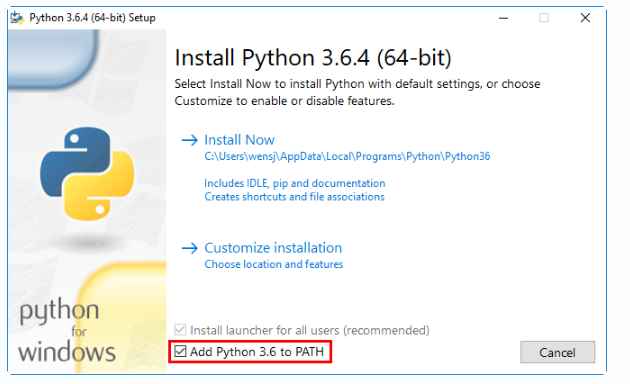Toggle the Add Python 3.6 to PATH checkbox
The height and width of the screenshot is (384, 630).
click(180, 351)
